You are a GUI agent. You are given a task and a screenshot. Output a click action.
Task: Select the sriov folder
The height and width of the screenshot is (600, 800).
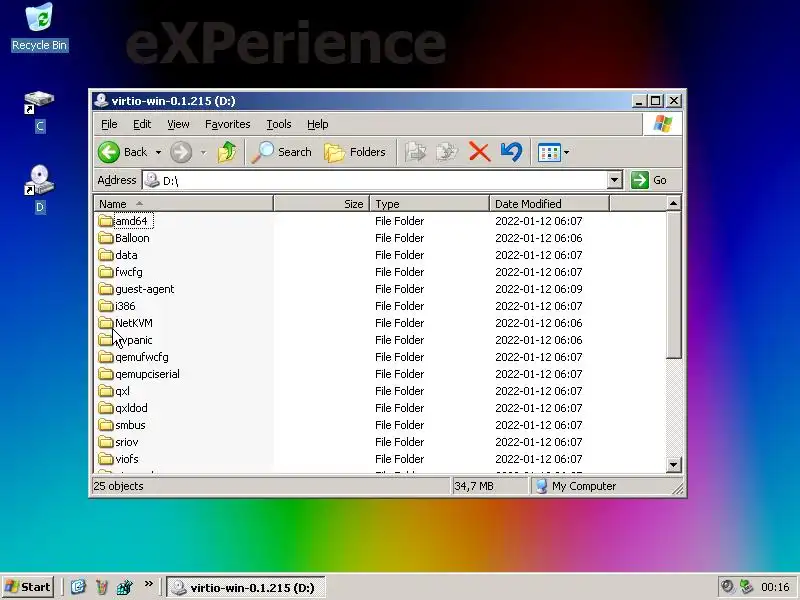(118, 442)
